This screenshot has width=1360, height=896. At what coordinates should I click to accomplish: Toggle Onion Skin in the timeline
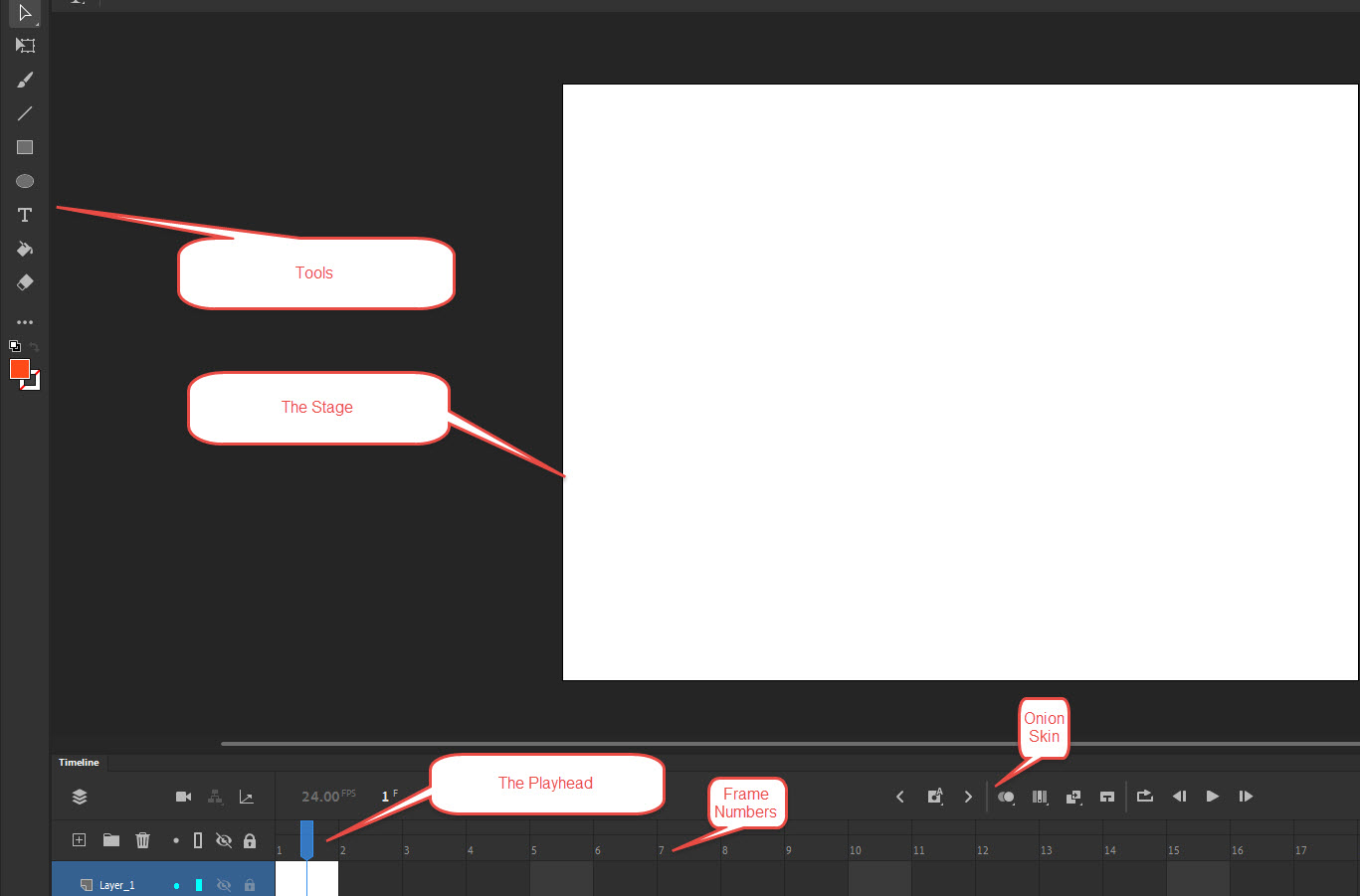1006,797
